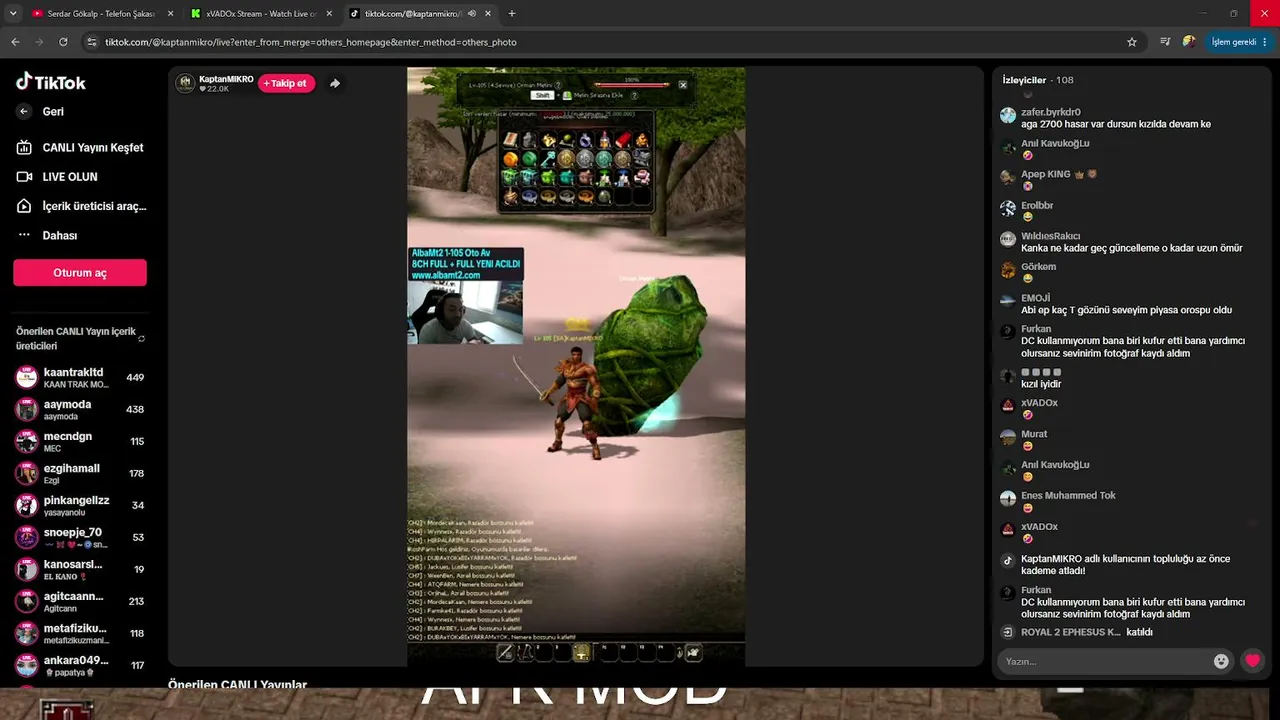
Task: Select the red book item
Action: (x=623, y=140)
